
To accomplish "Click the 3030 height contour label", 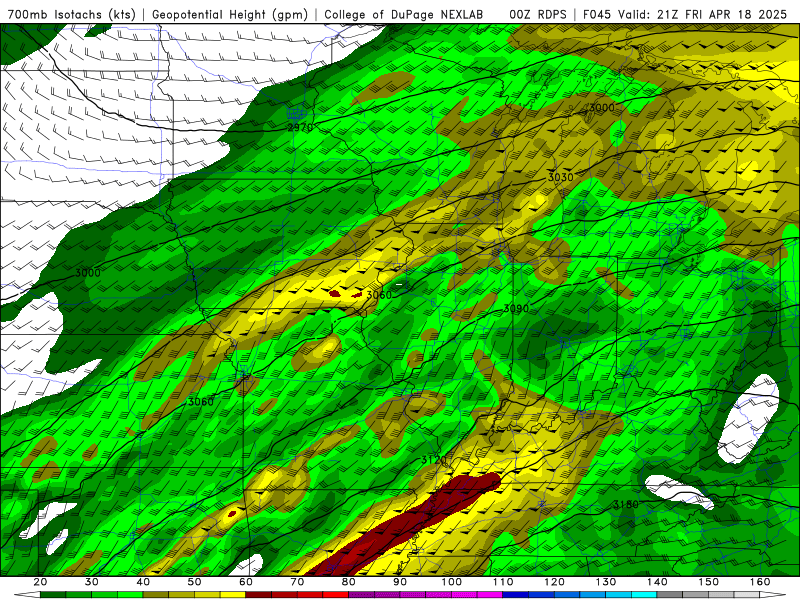I will tap(561, 177).
